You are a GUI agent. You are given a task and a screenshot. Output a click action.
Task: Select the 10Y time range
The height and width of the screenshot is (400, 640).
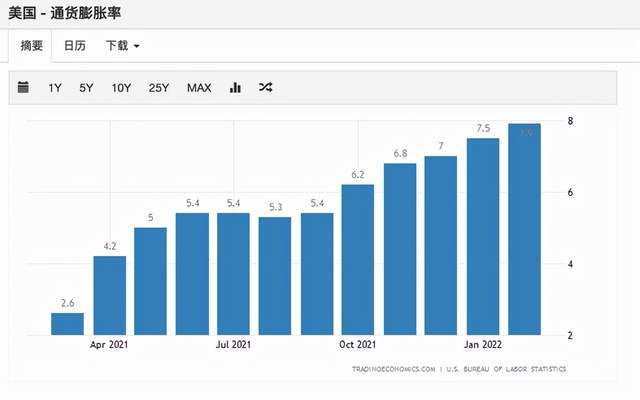click(121, 88)
